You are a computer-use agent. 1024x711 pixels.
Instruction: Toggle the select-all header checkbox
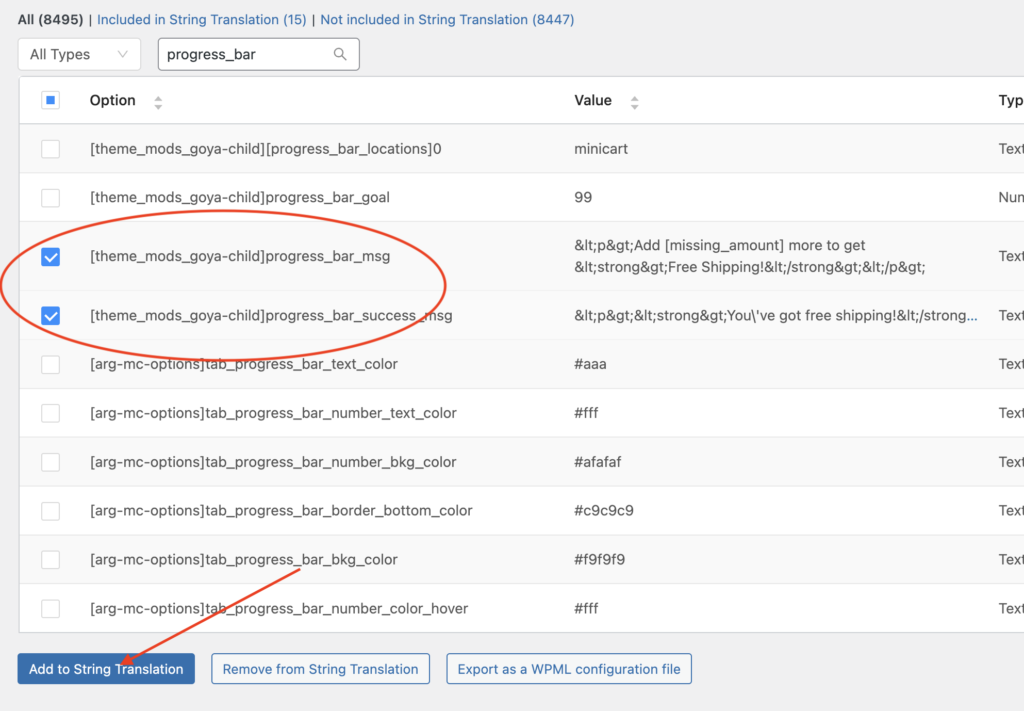click(x=50, y=101)
